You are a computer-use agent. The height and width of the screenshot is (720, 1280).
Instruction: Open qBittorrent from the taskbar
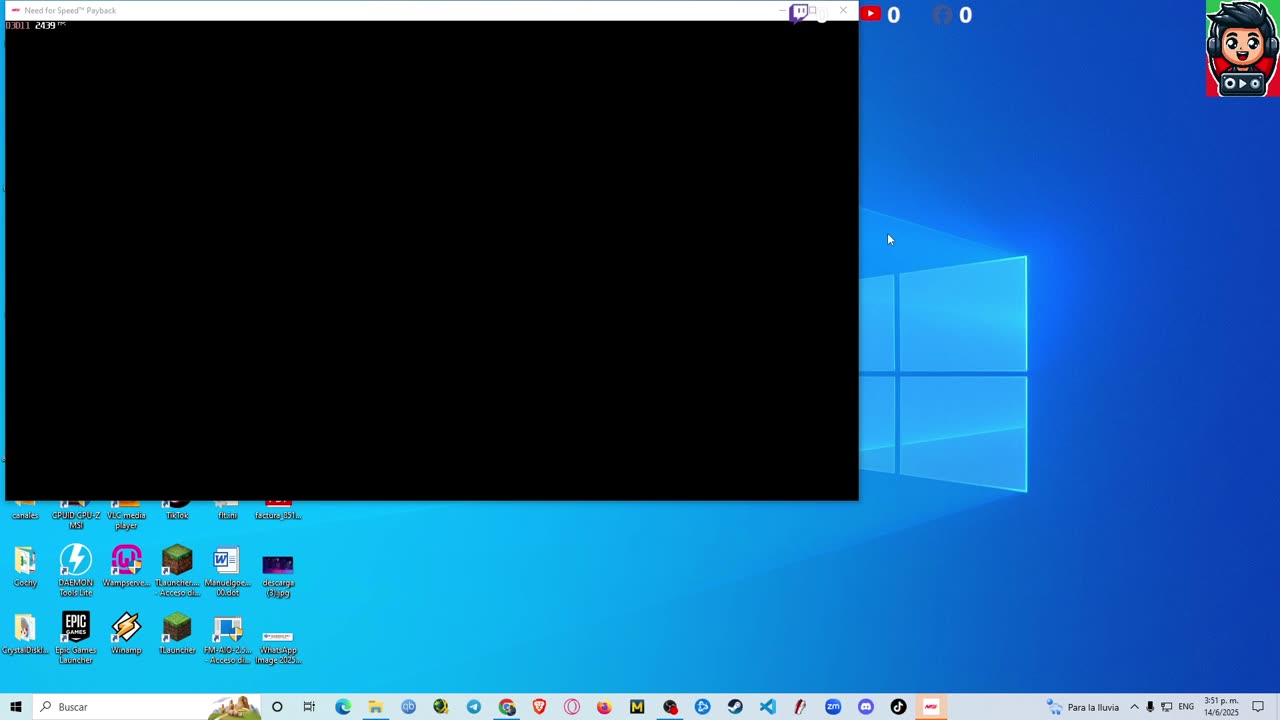[408, 707]
